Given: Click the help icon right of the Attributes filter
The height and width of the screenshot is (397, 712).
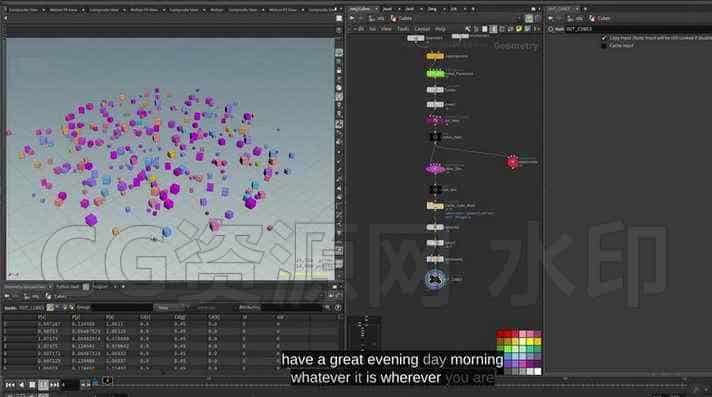Looking at the screenshot, I should [x=338, y=308].
